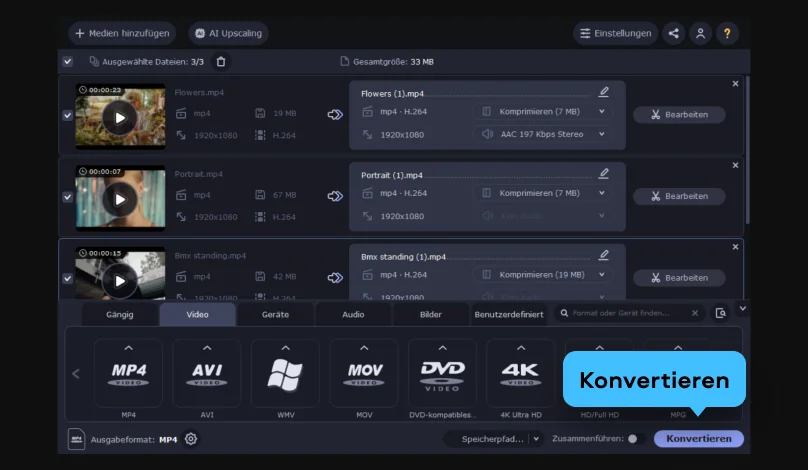Click the purple Konvertieren button
The height and width of the screenshot is (470, 808).
coord(699,439)
